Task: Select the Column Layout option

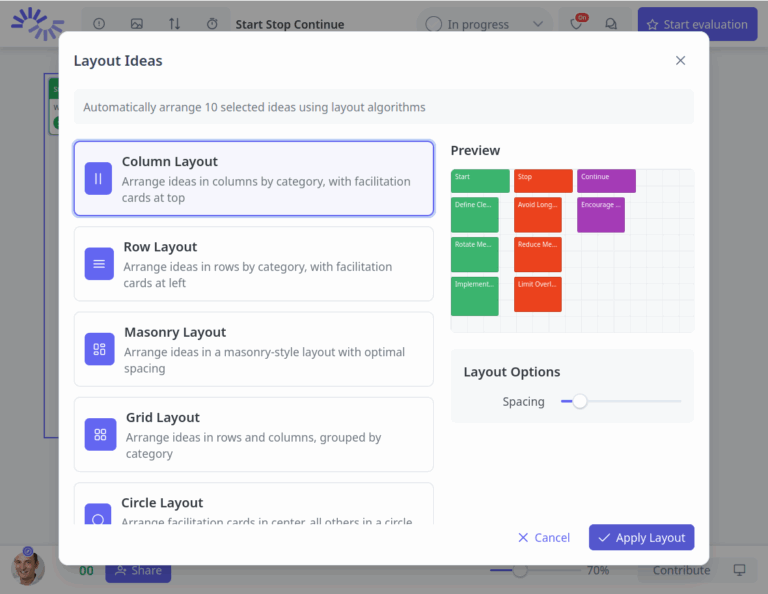Action: (253, 178)
